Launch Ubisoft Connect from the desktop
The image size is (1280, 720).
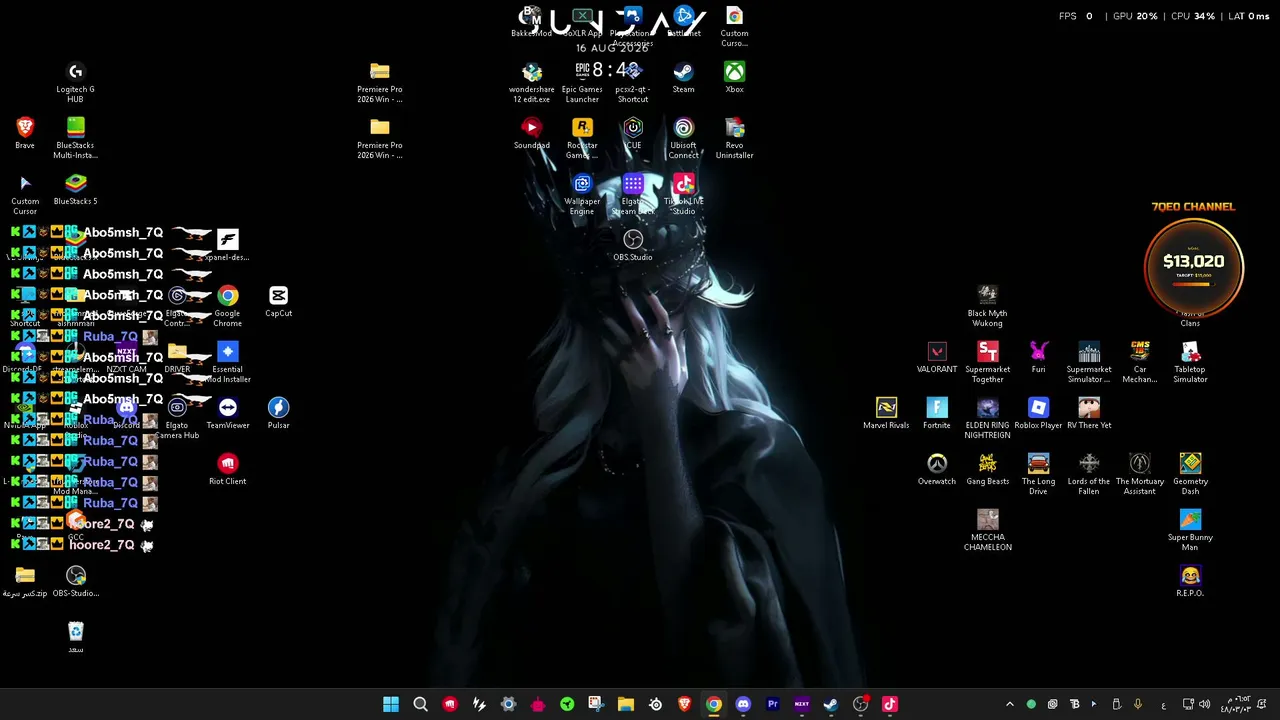click(683, 138)
